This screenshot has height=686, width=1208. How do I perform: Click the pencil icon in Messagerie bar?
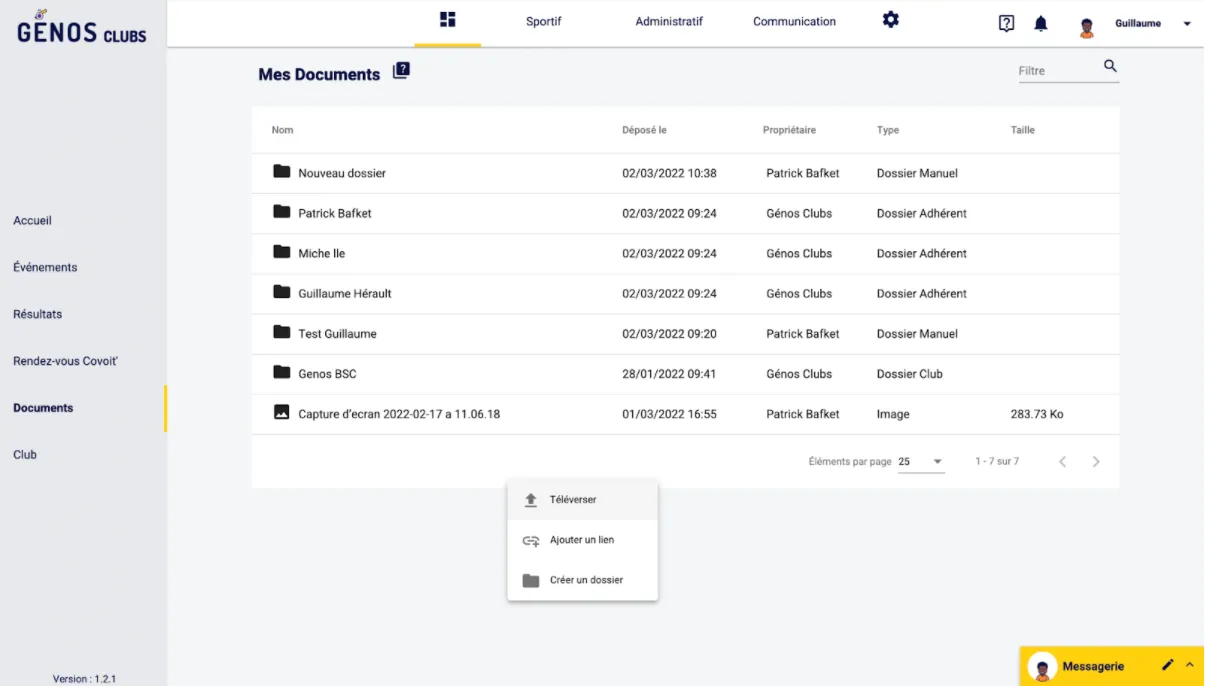(1167, 665)
